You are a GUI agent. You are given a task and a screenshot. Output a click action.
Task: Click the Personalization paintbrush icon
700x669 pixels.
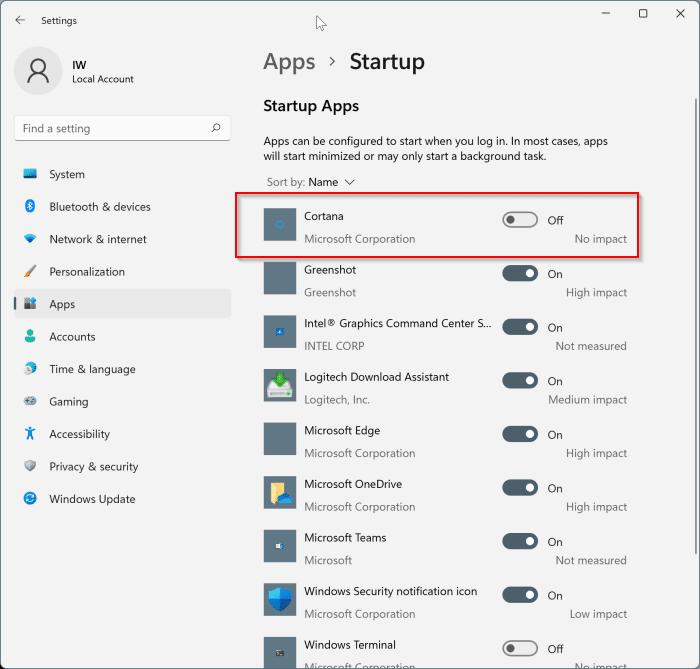[x=30, y=271]
